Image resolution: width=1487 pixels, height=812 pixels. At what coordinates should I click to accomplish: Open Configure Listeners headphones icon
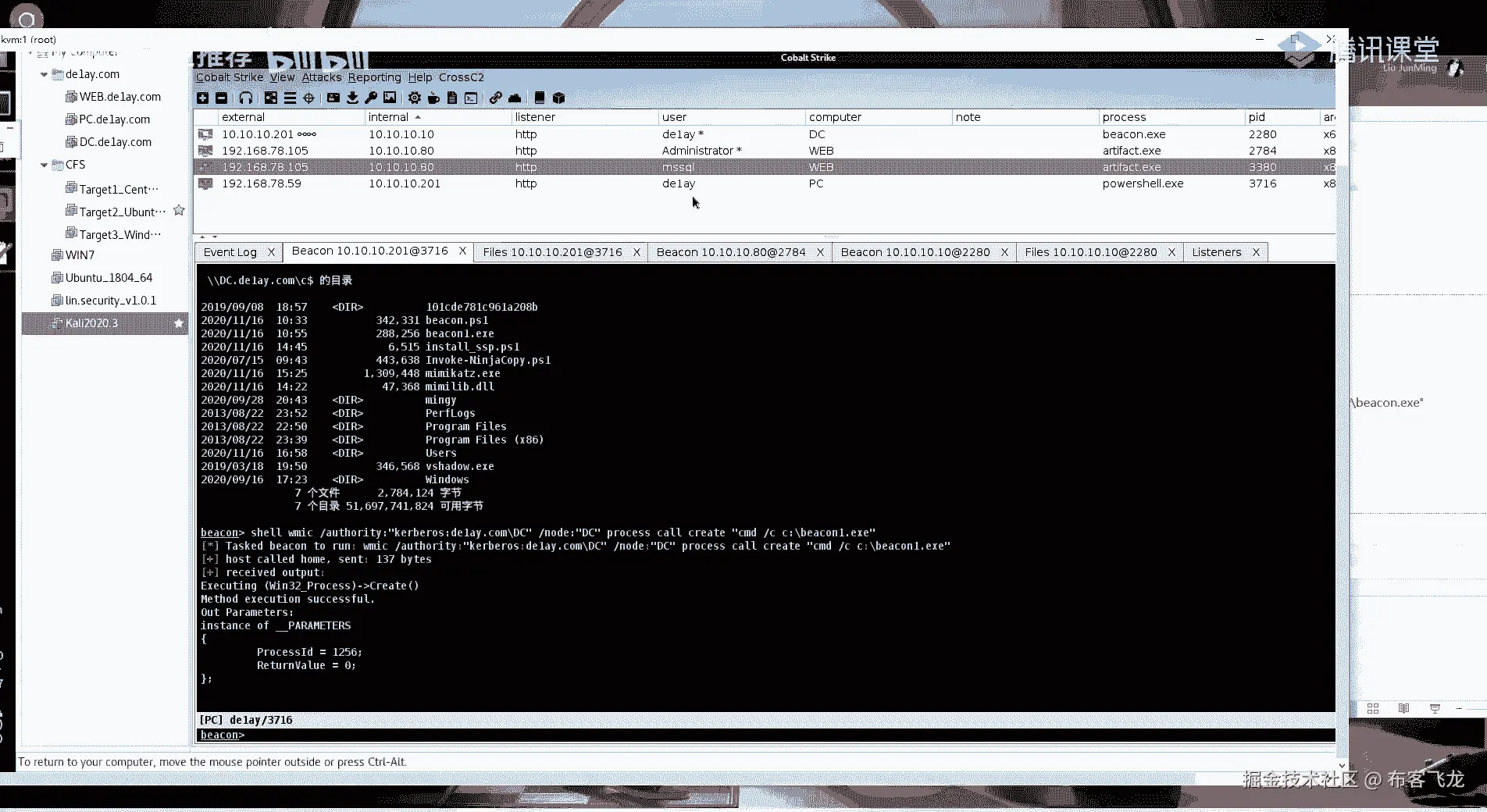pos(245,98)
